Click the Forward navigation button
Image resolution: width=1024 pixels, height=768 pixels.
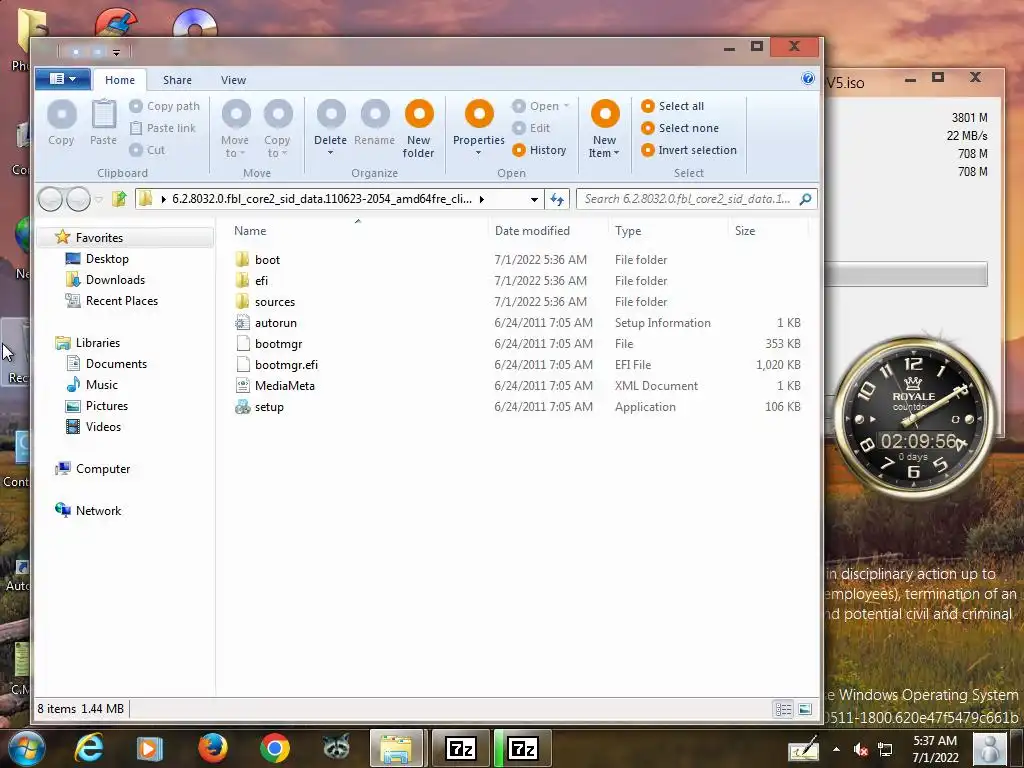click(78, 199)
